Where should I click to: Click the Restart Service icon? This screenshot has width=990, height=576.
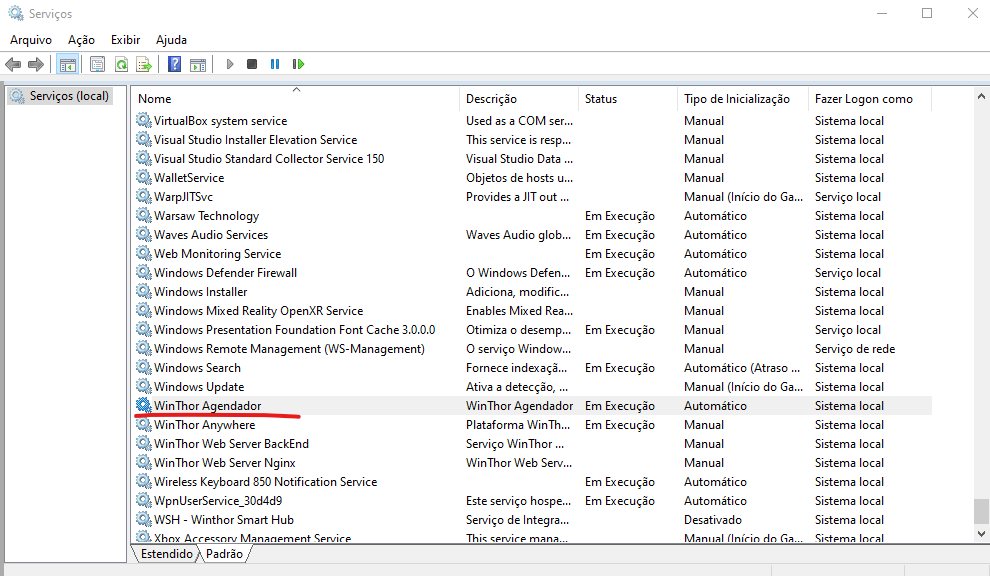click(x=298, y=64)
